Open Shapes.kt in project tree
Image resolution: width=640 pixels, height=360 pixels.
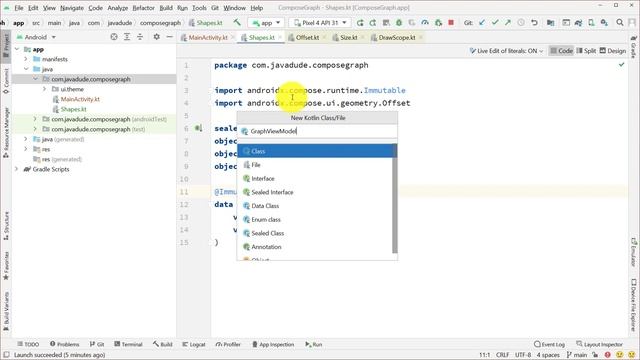click(x=73, y=109)
